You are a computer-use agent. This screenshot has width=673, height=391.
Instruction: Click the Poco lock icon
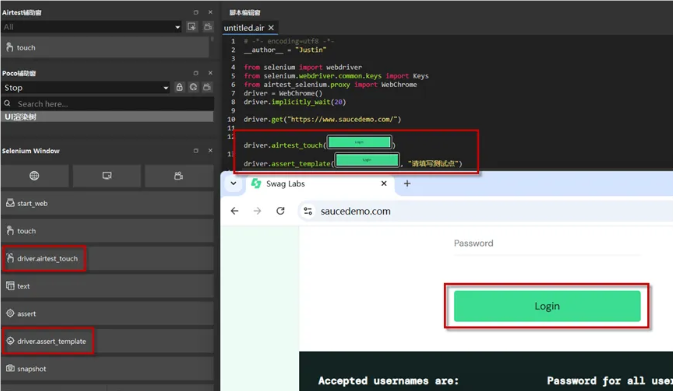pyautogui.click(x=179, y=87)
